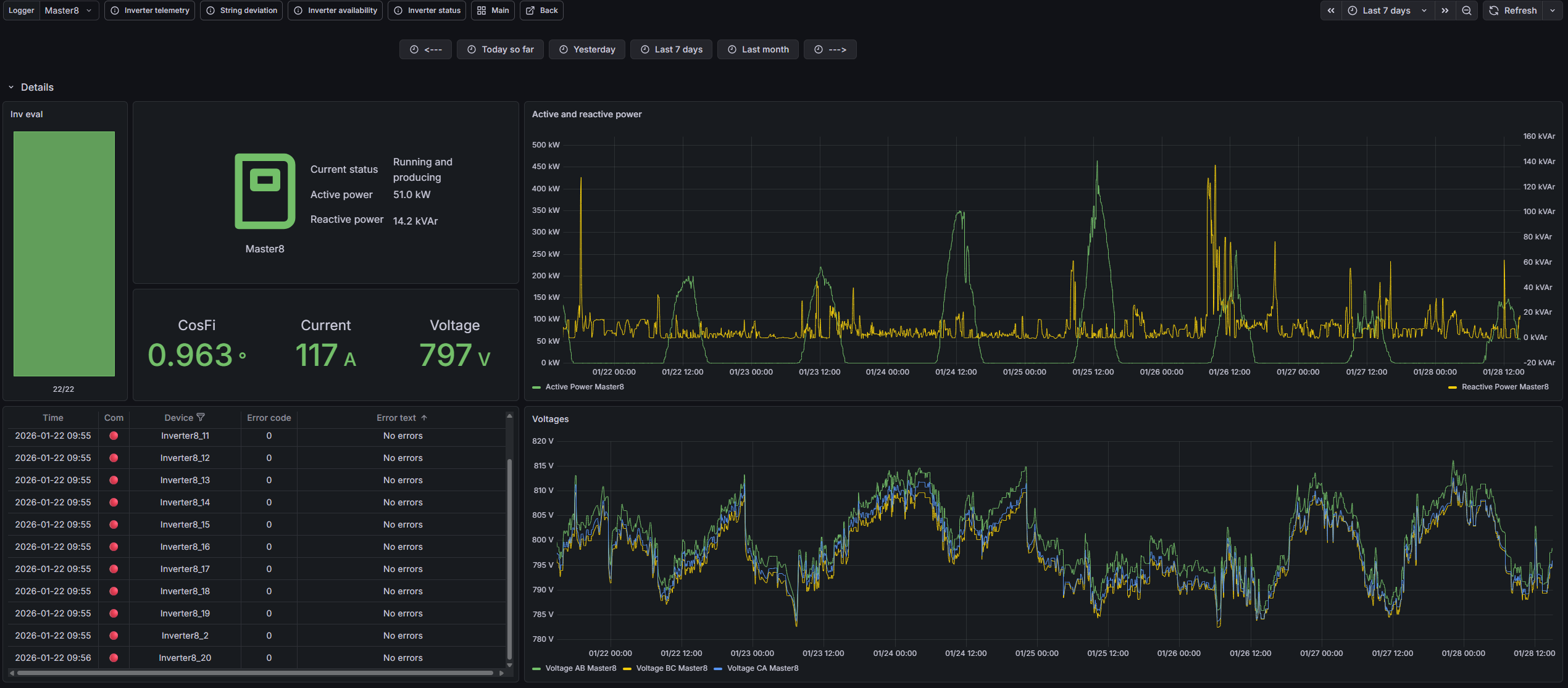Select the Inverter8_20 device cell
The image size is (1568, 688).
[x=185, y=658]
